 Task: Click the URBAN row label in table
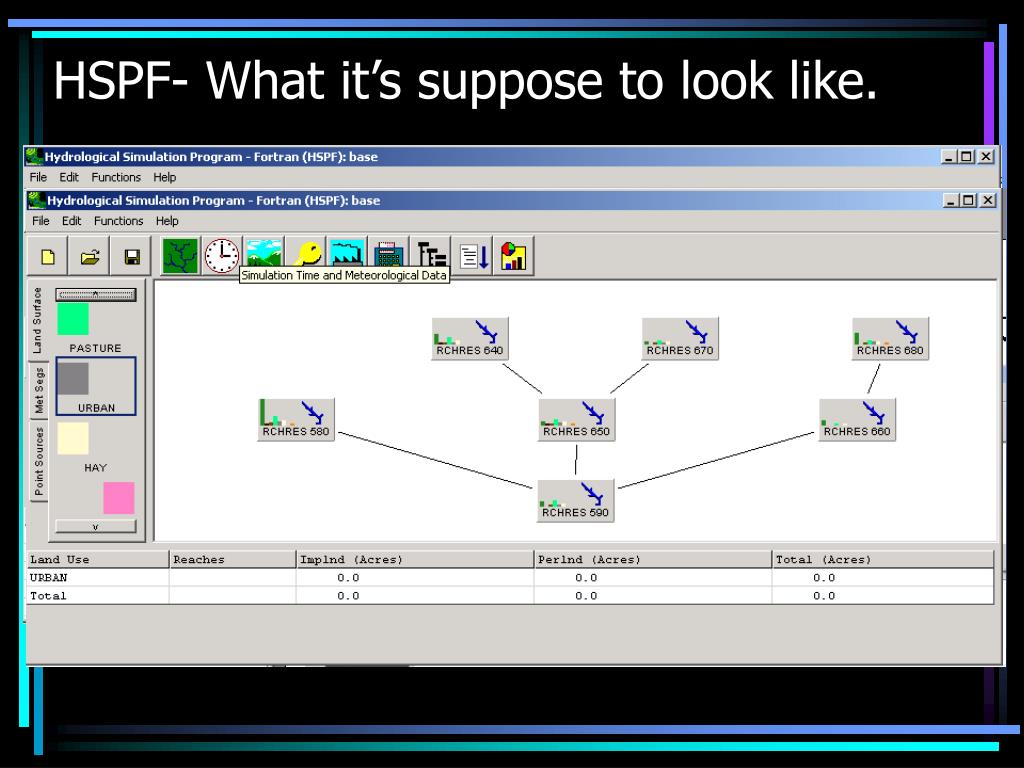pyautogui.click(x=48, y=577)
